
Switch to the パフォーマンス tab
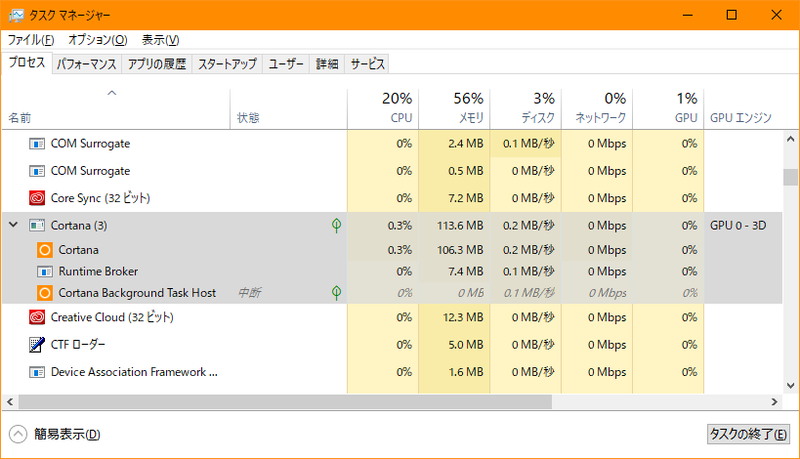pyautogui.click(x=87, y=64)
